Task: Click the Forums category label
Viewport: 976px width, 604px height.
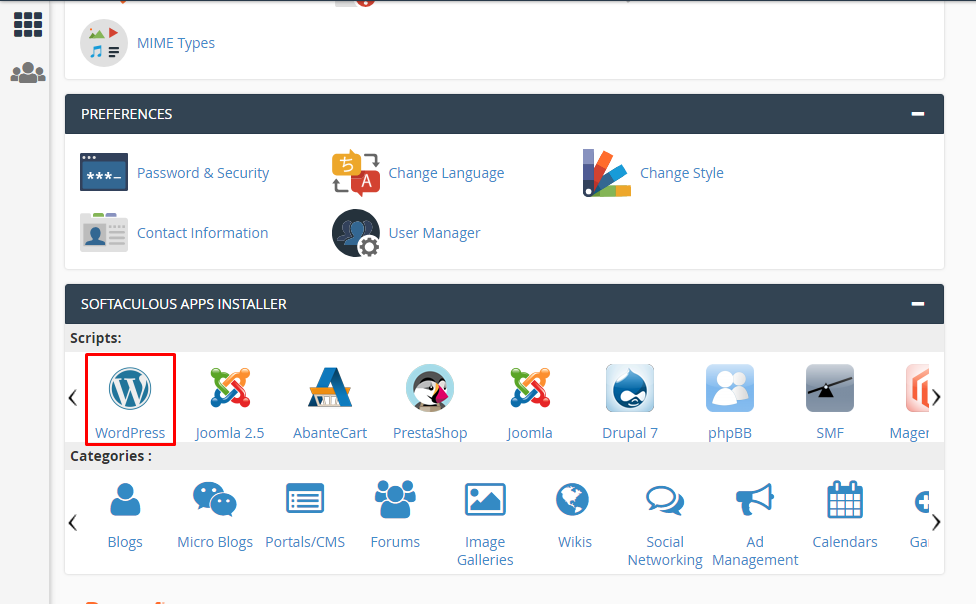Action: click(395, 542)
